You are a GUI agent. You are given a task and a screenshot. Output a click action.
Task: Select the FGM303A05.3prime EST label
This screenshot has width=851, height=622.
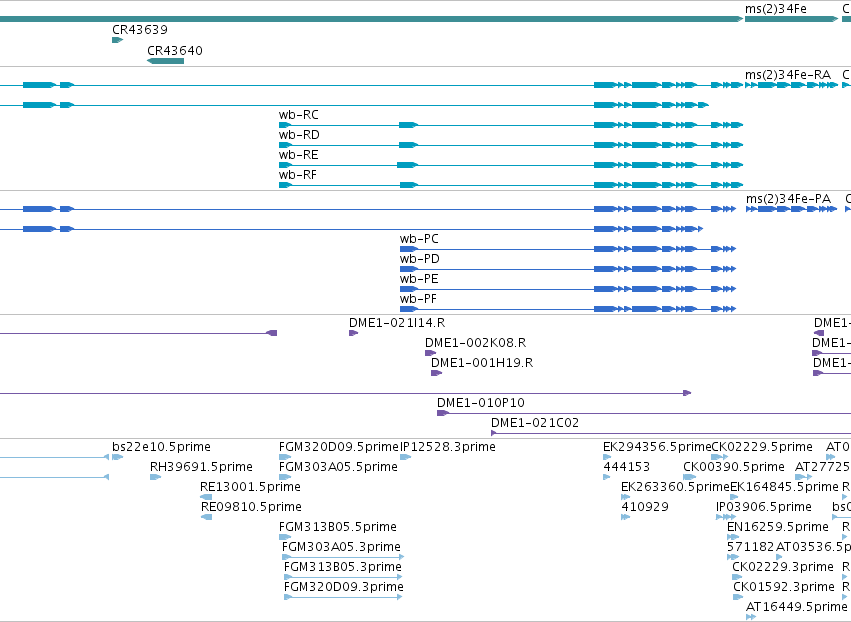[x=341, y=548]
